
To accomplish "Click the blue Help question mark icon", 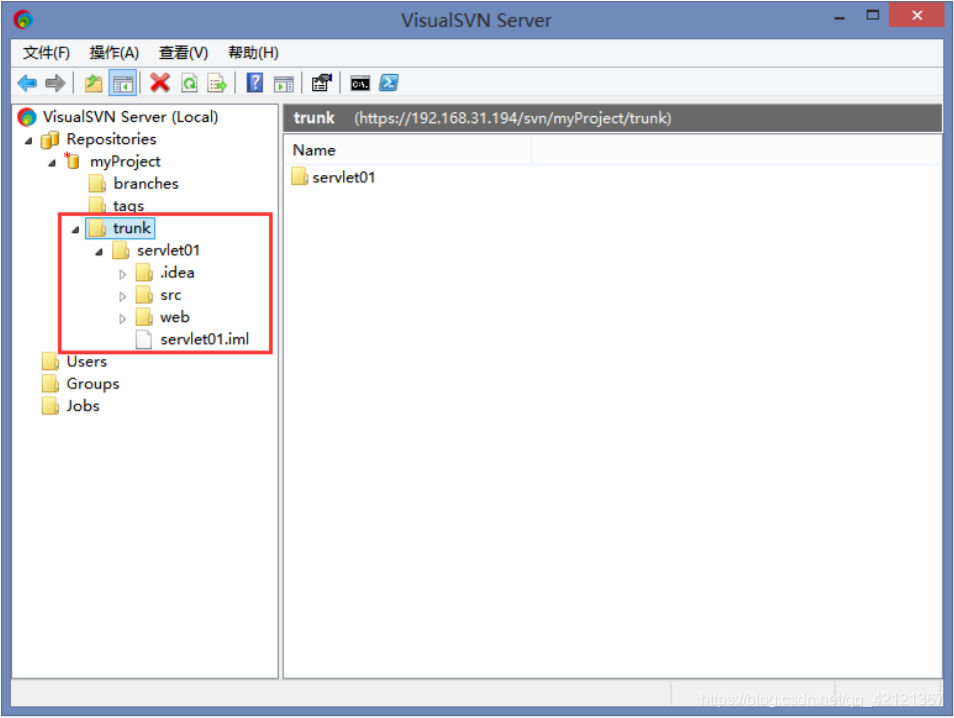I will tap(255, 83).
